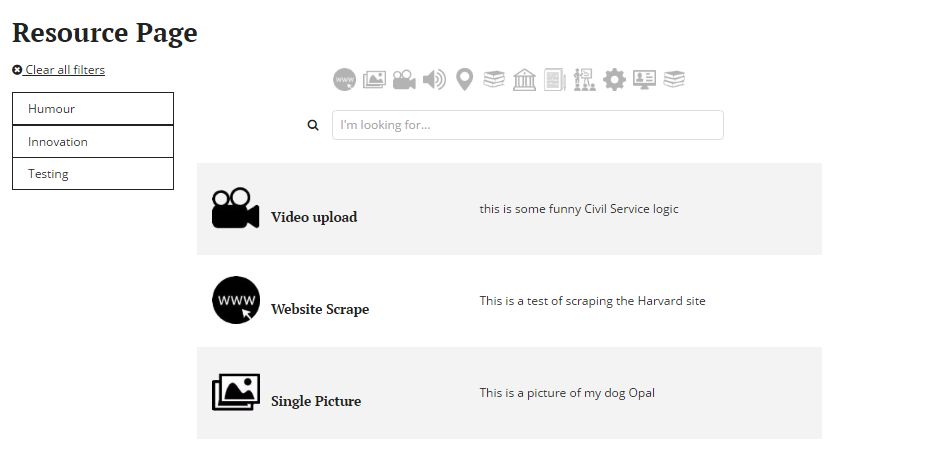Click the black www icon beside Website Scrape
The image size is (931, 476).
click(x=236, y=300)
